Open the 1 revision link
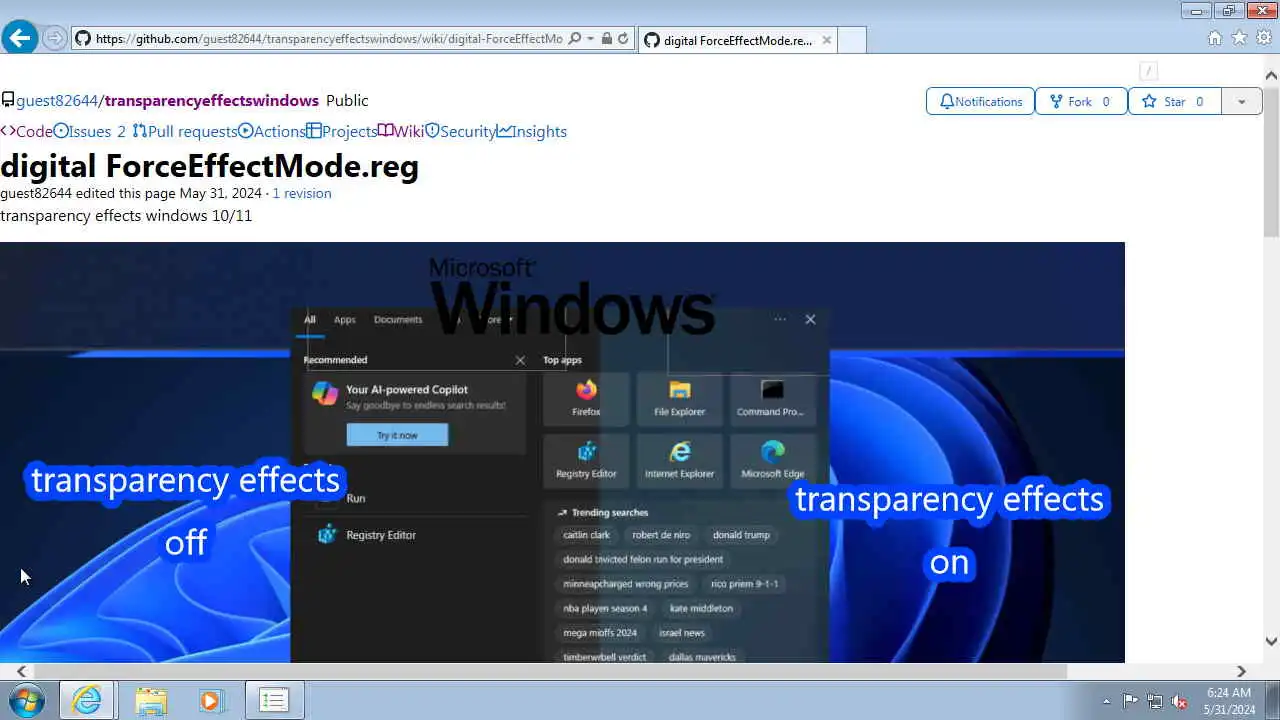 (302, 193)
